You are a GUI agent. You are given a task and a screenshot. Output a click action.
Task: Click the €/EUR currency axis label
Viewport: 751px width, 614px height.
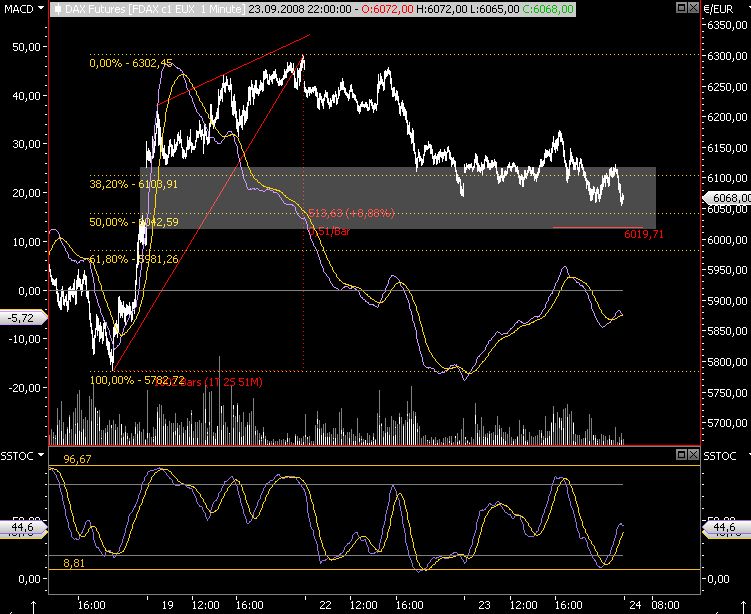718,9
